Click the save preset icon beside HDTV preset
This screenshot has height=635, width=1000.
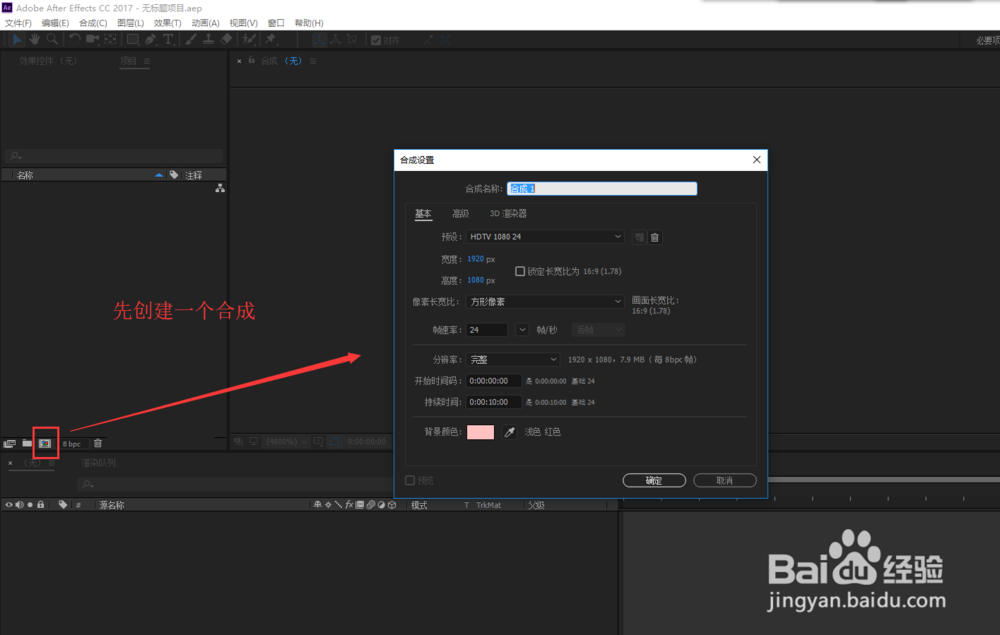click(x=638, y=237)
